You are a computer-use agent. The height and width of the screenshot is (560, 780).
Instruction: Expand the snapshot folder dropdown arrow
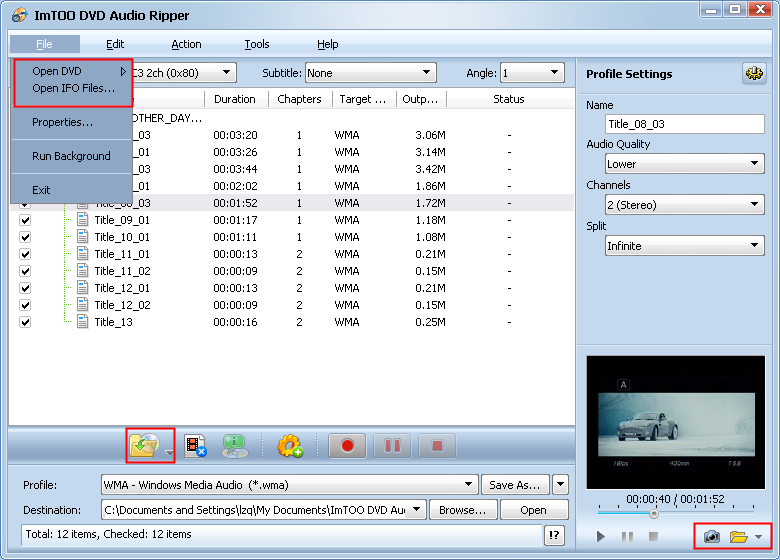tap(759, 537)
